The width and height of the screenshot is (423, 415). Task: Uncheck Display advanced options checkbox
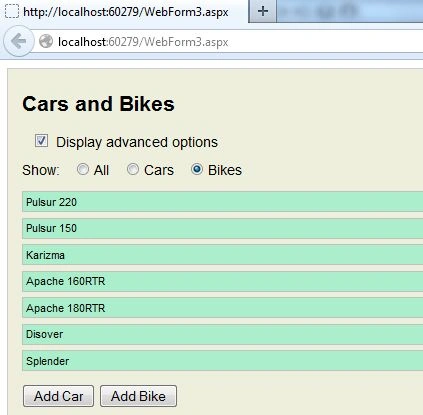click(x=41, y=141)
